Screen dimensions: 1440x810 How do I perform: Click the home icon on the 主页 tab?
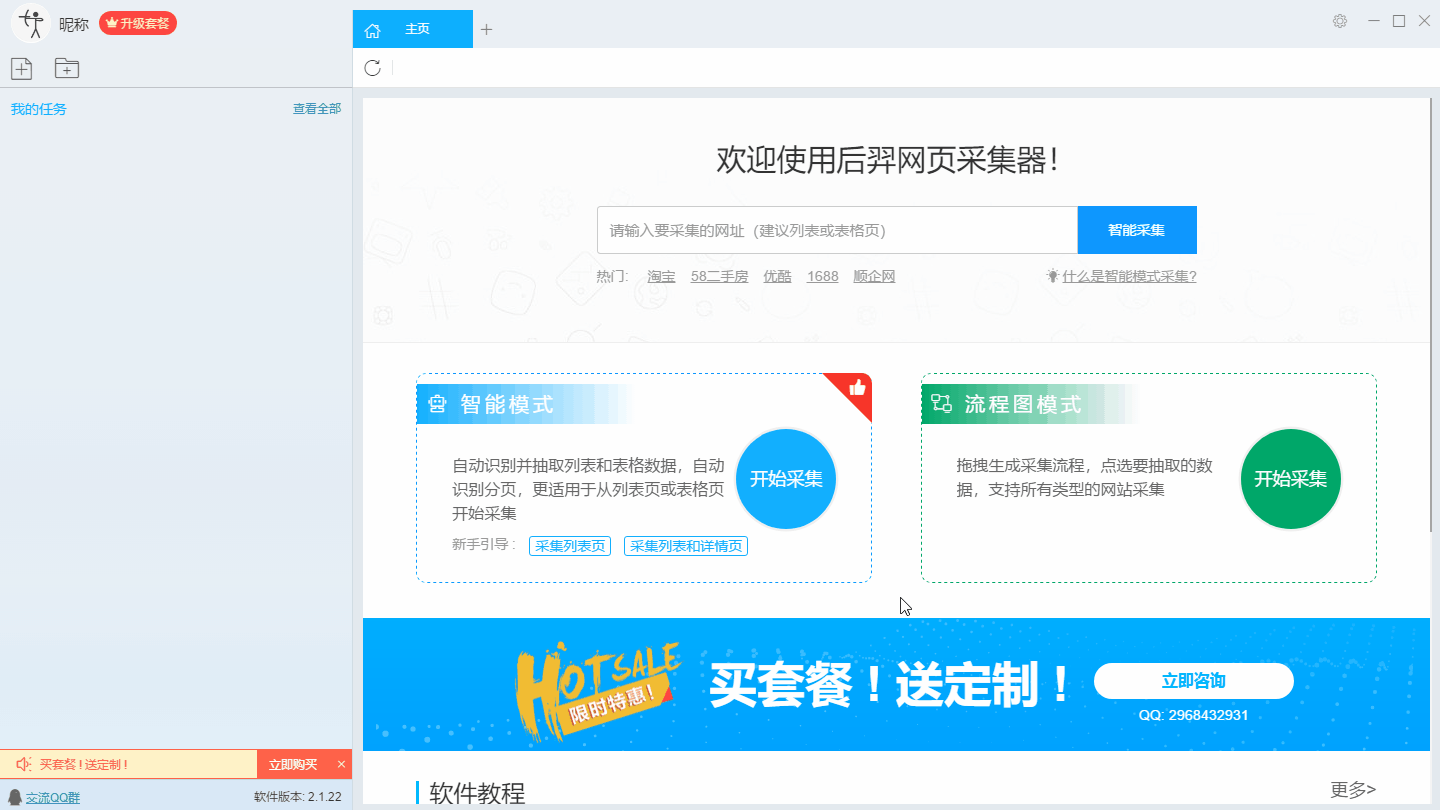[372, 29]
